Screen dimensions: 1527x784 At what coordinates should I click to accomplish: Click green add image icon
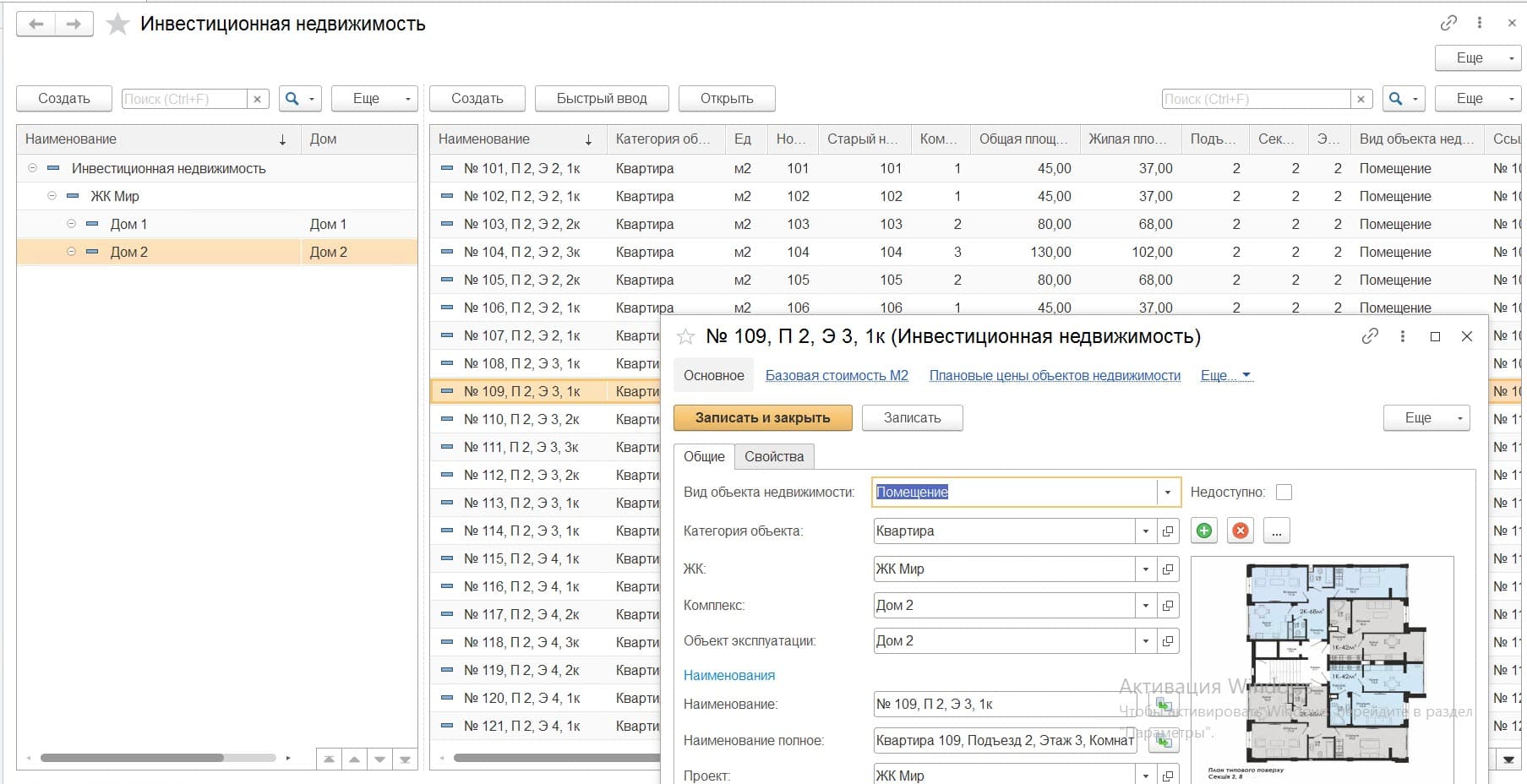click(x=1203, y=531)
